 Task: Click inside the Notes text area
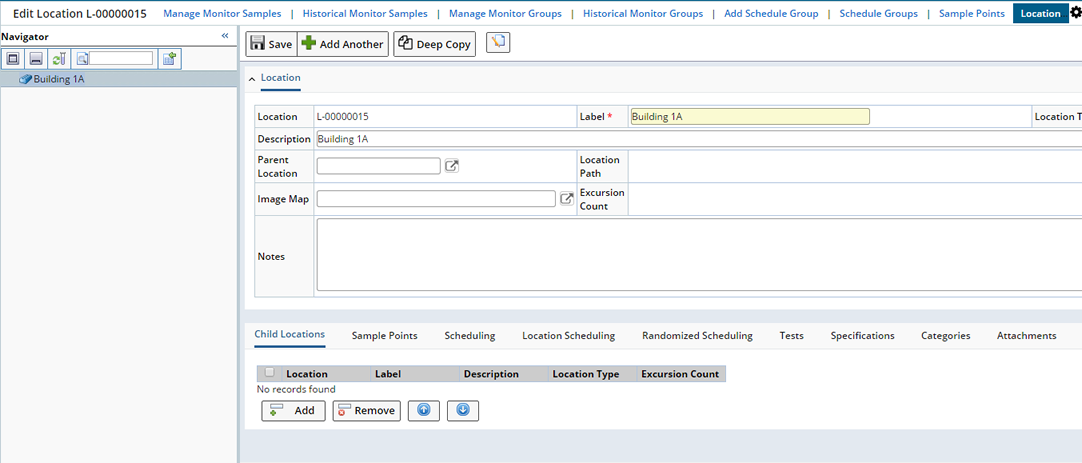698,255
